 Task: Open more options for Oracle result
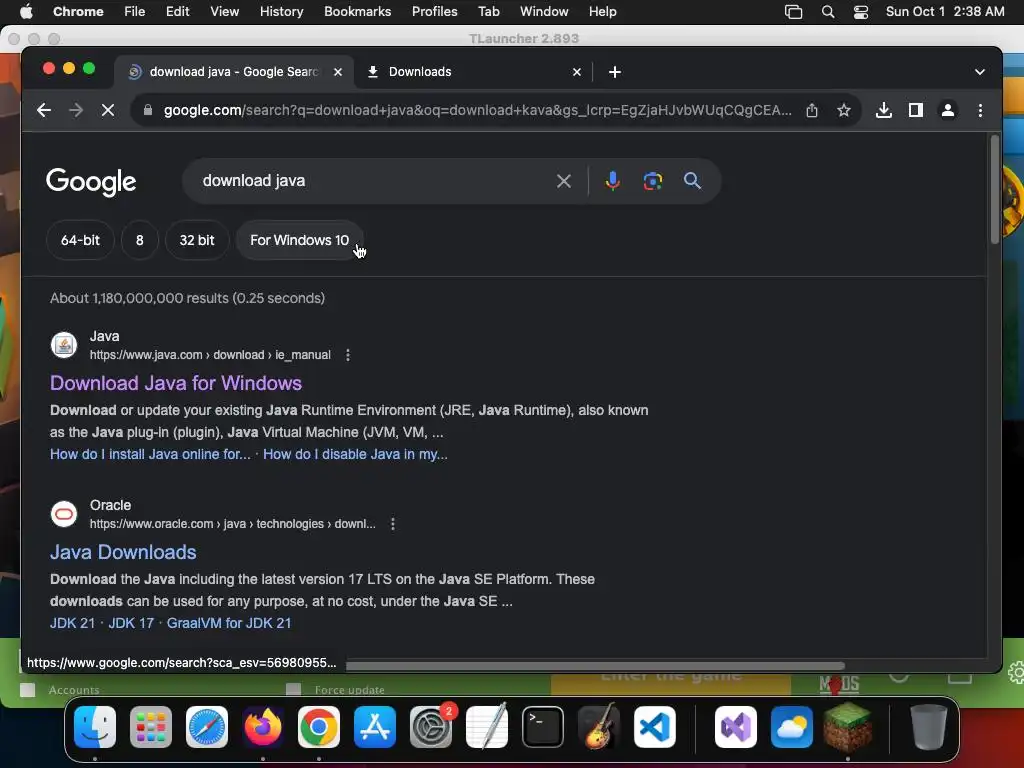[x=392, y=524]
